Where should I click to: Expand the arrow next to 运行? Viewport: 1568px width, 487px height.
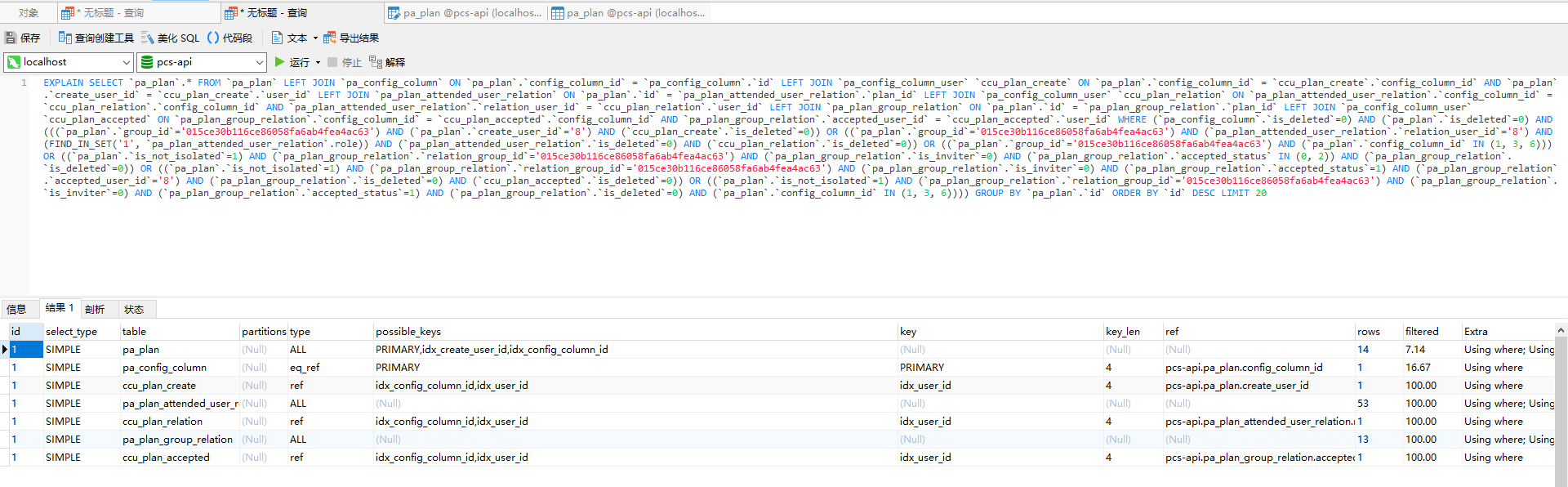[x=318, y=62]
